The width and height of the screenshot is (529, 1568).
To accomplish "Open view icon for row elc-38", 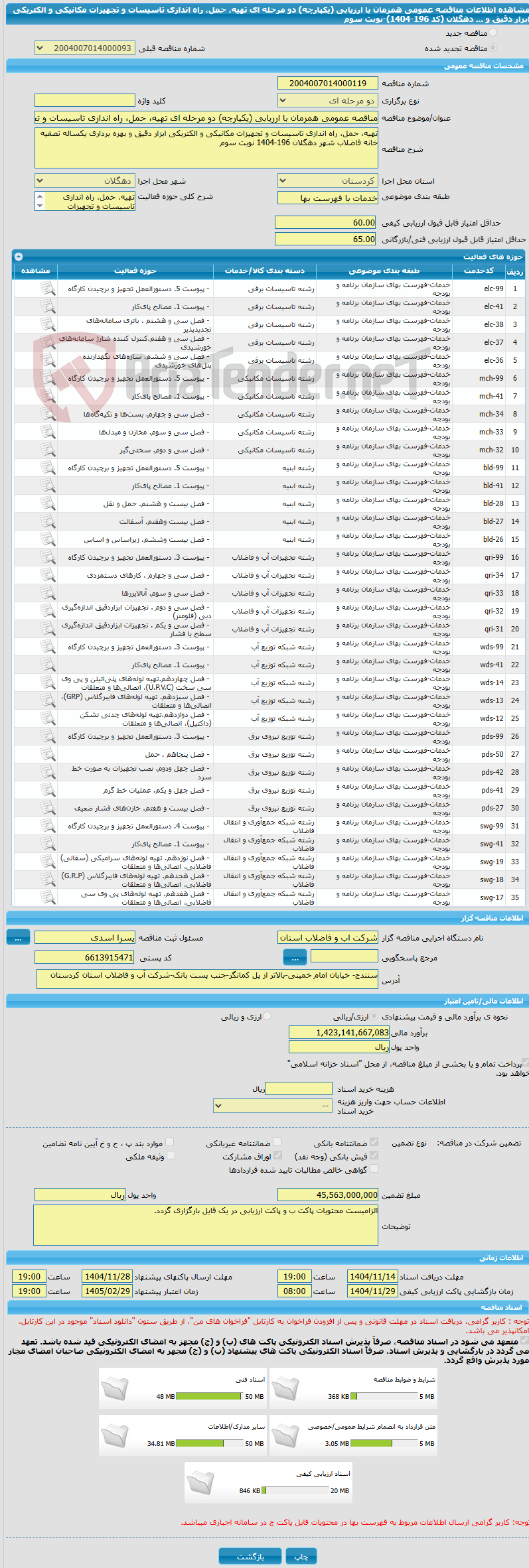I will click(48, 324).
